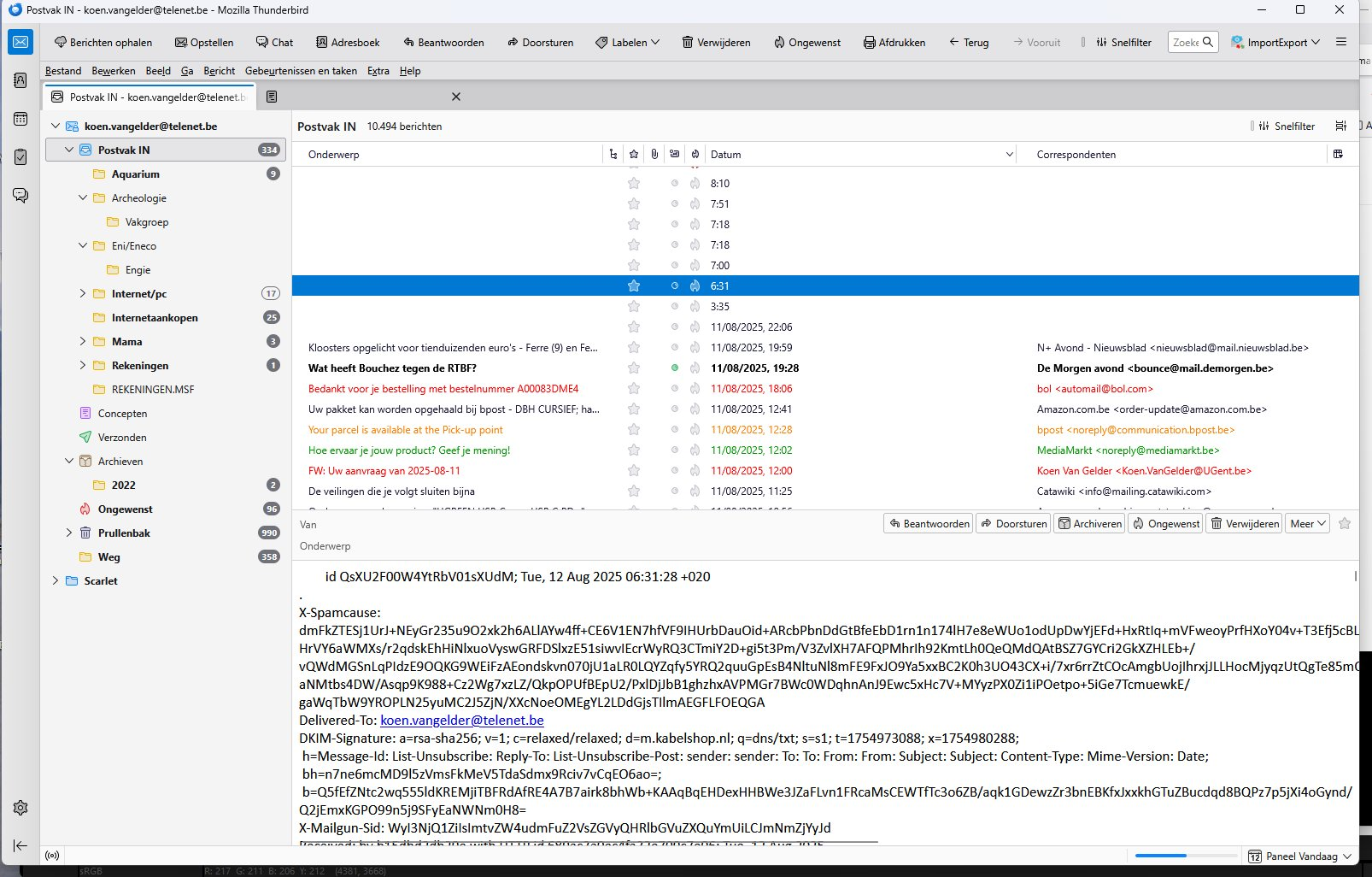
Task: Fetch new mail with Berichten ophalen
Action: [x=103, y=43]
